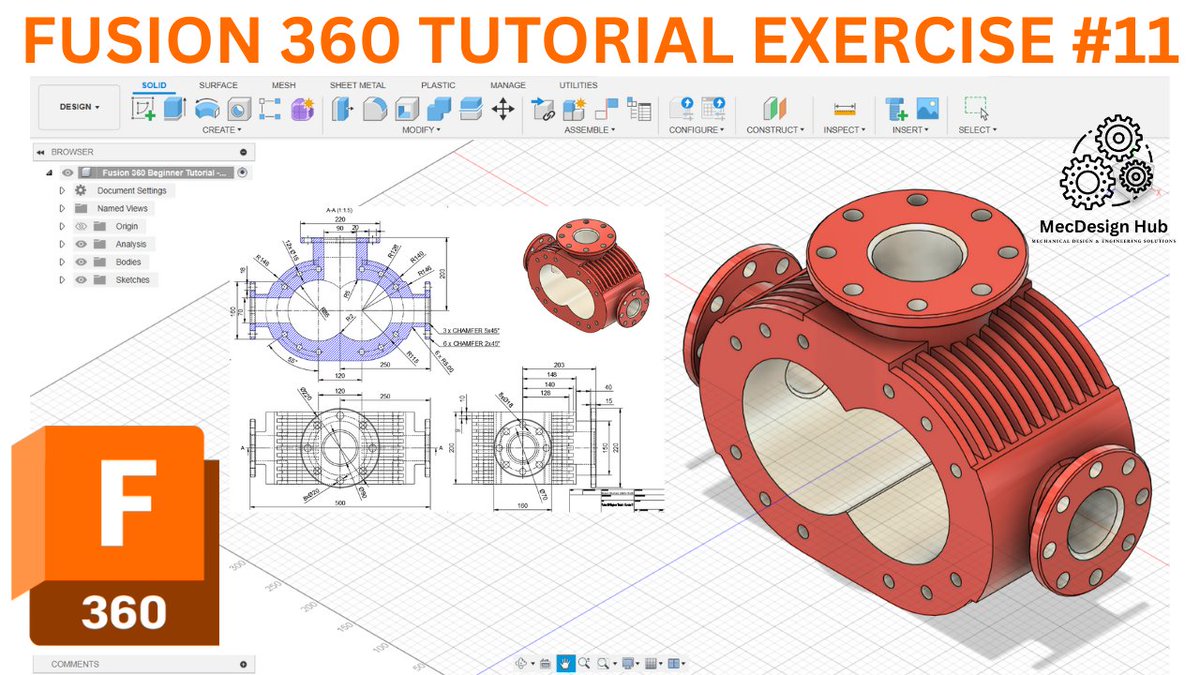Click the New Component icon

click(x=574, y=108)
